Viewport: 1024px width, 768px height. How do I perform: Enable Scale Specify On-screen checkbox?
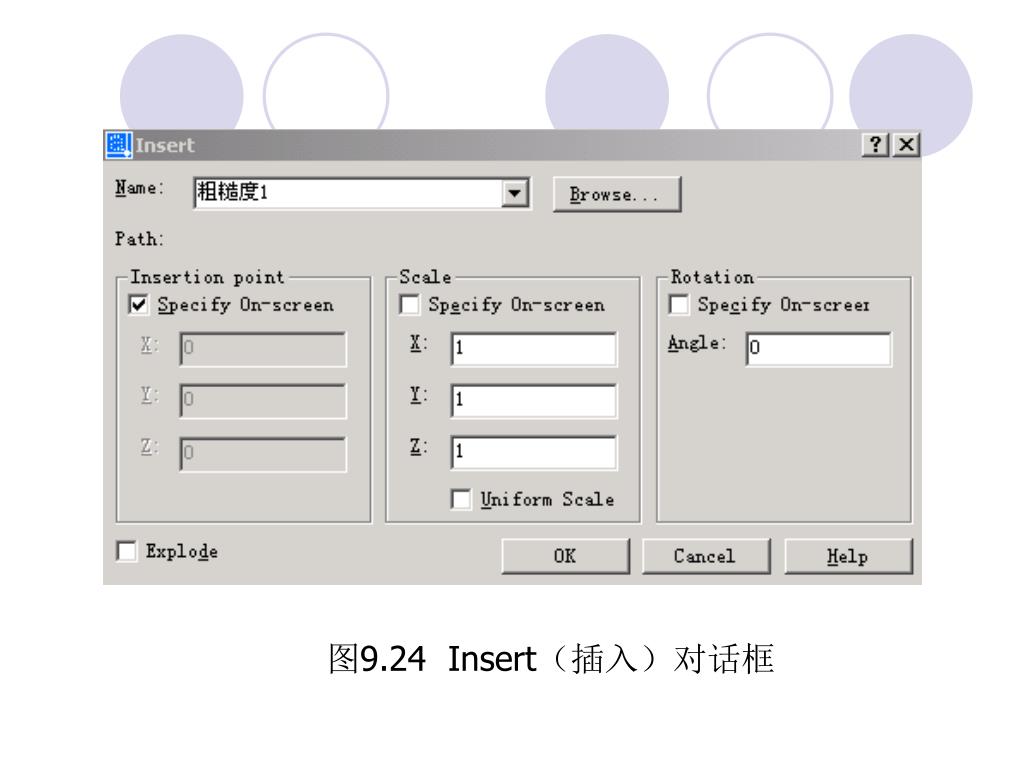409,305
